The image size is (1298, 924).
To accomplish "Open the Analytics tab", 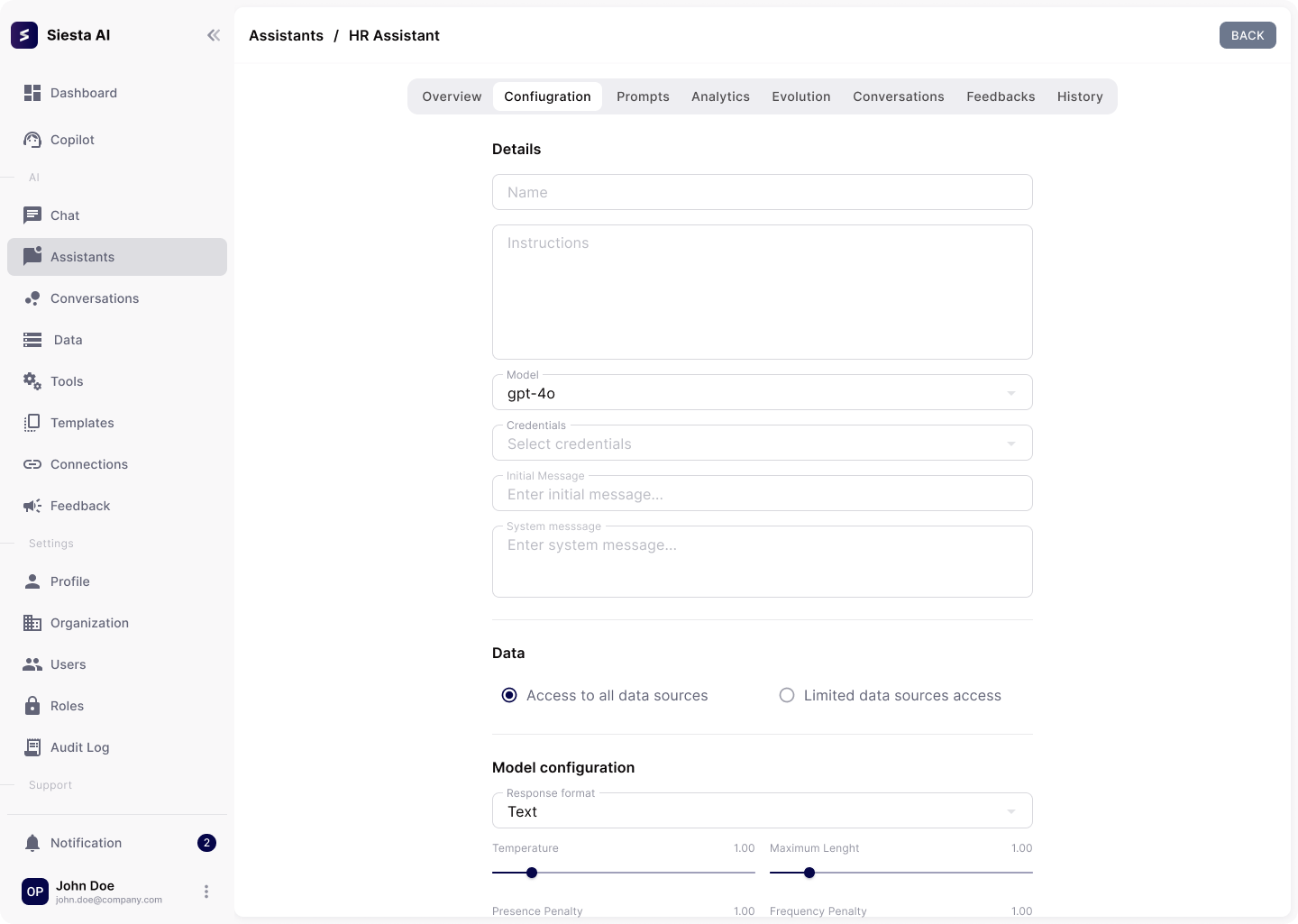I will (720, 96).
